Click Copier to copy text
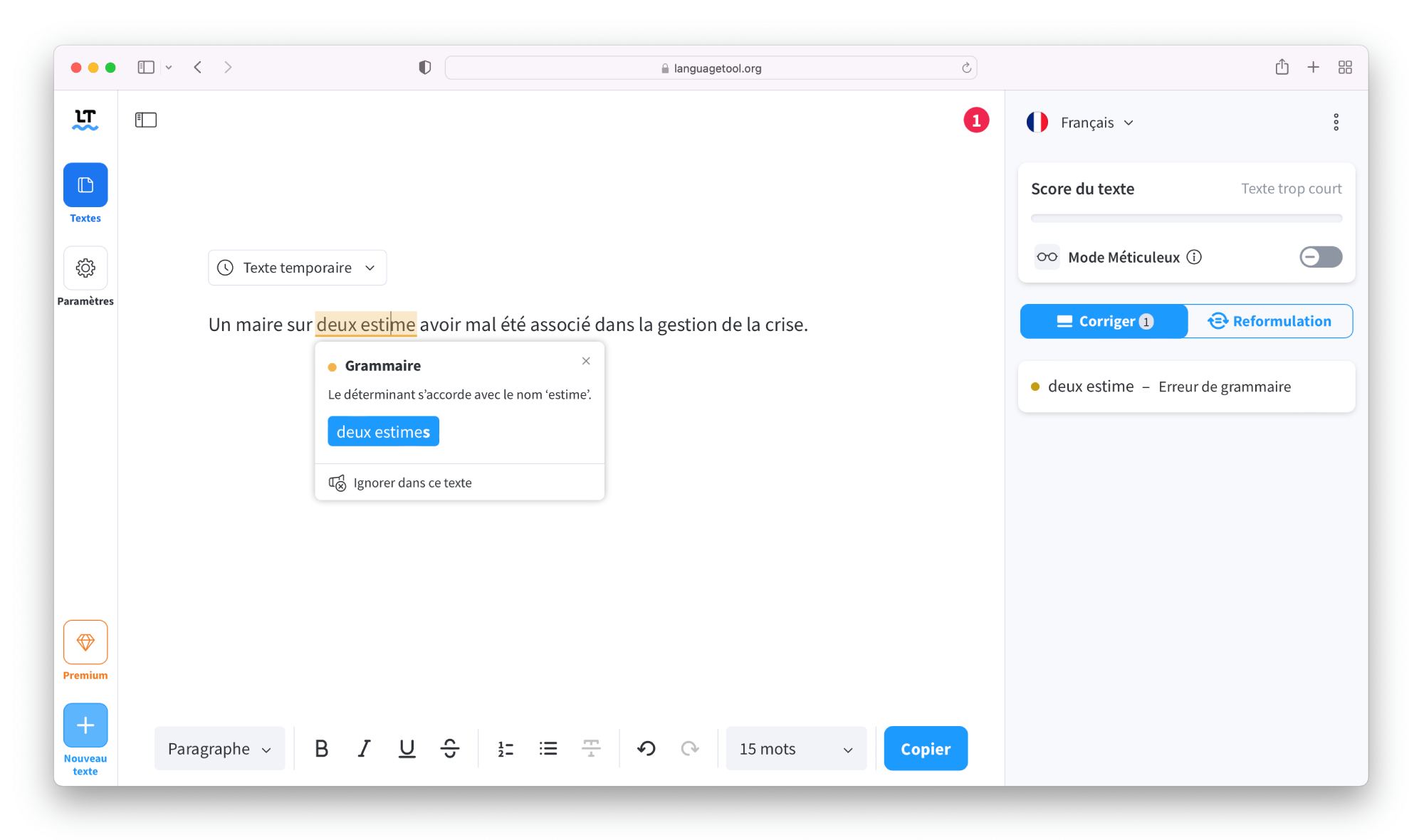 (925, 748)
